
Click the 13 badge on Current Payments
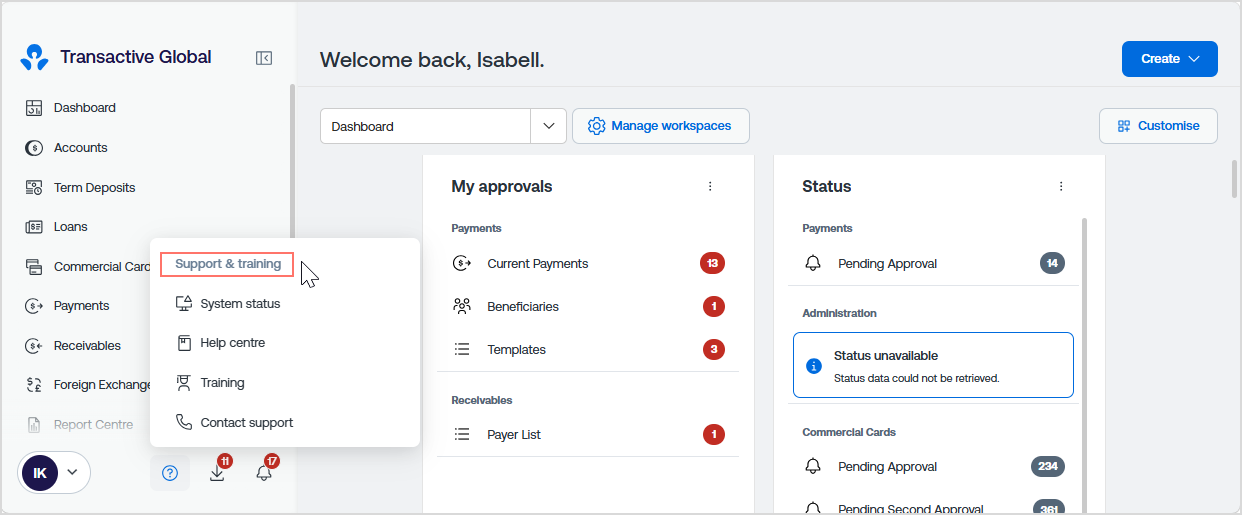tap(712, 264)
